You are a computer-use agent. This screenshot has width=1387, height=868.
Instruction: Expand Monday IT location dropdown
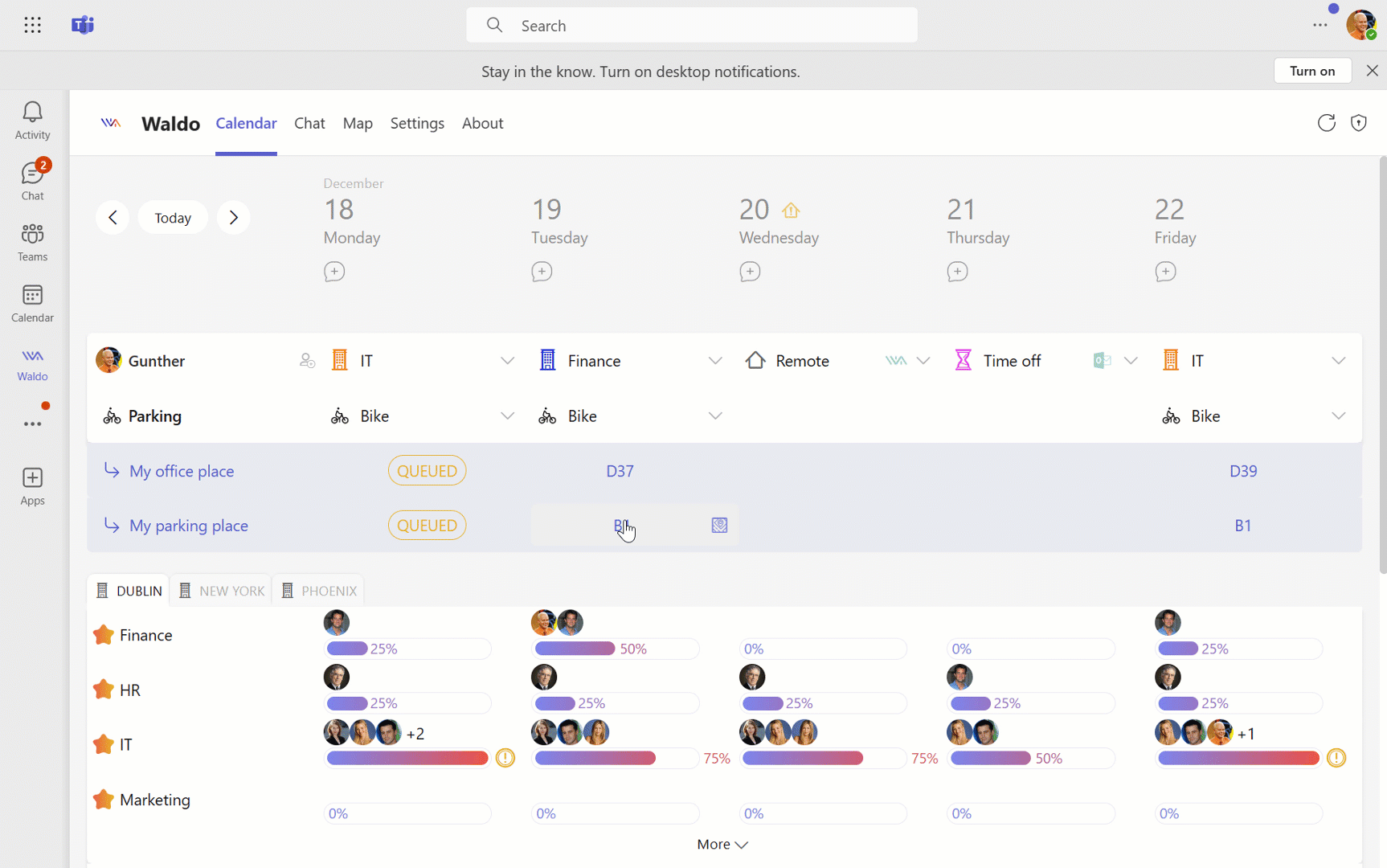[x=507, y=361]
